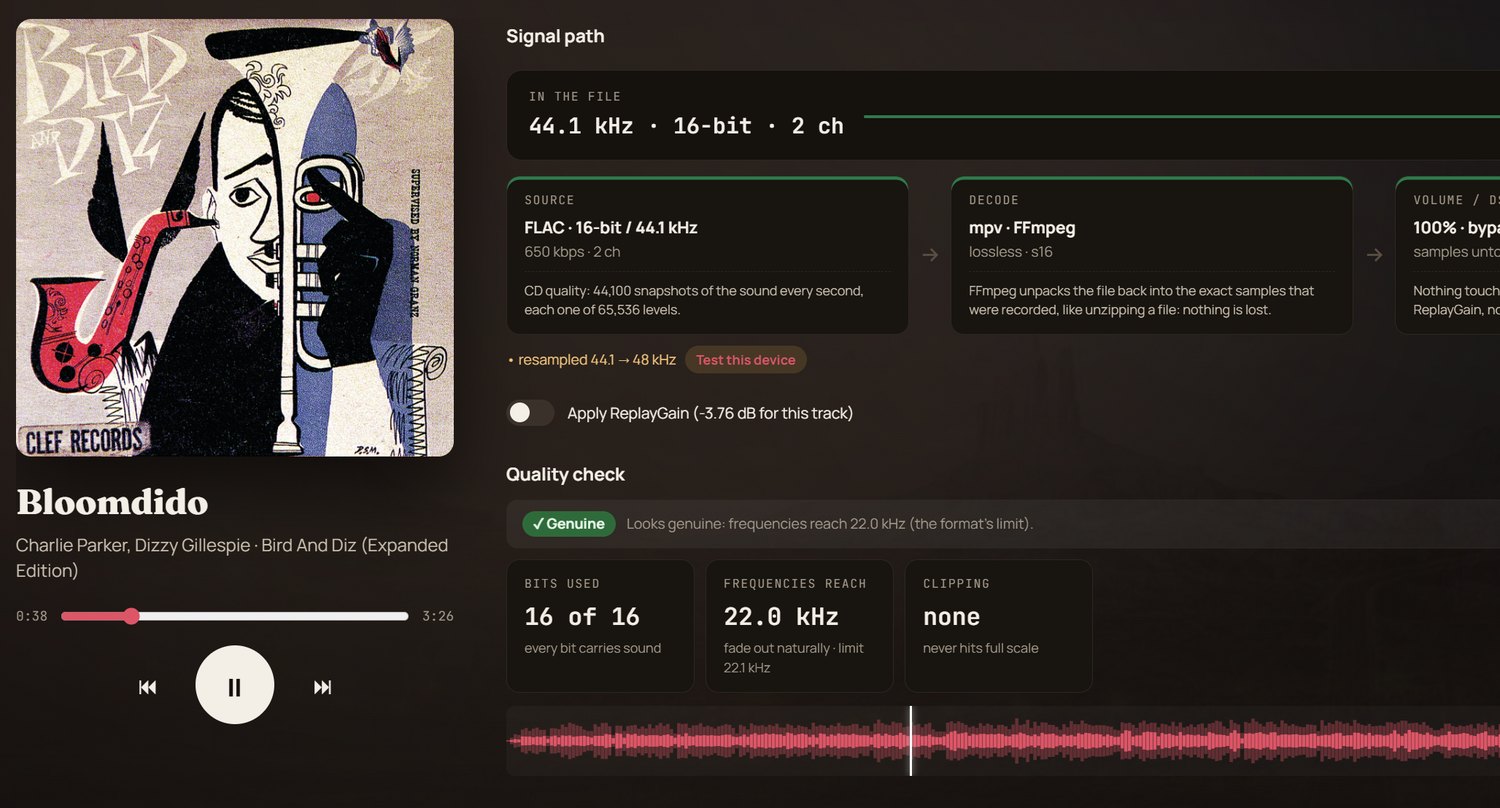This screenshot has width=1500, height=808.
Task: Skip to the next track
Action: click(x=322, y=687)
